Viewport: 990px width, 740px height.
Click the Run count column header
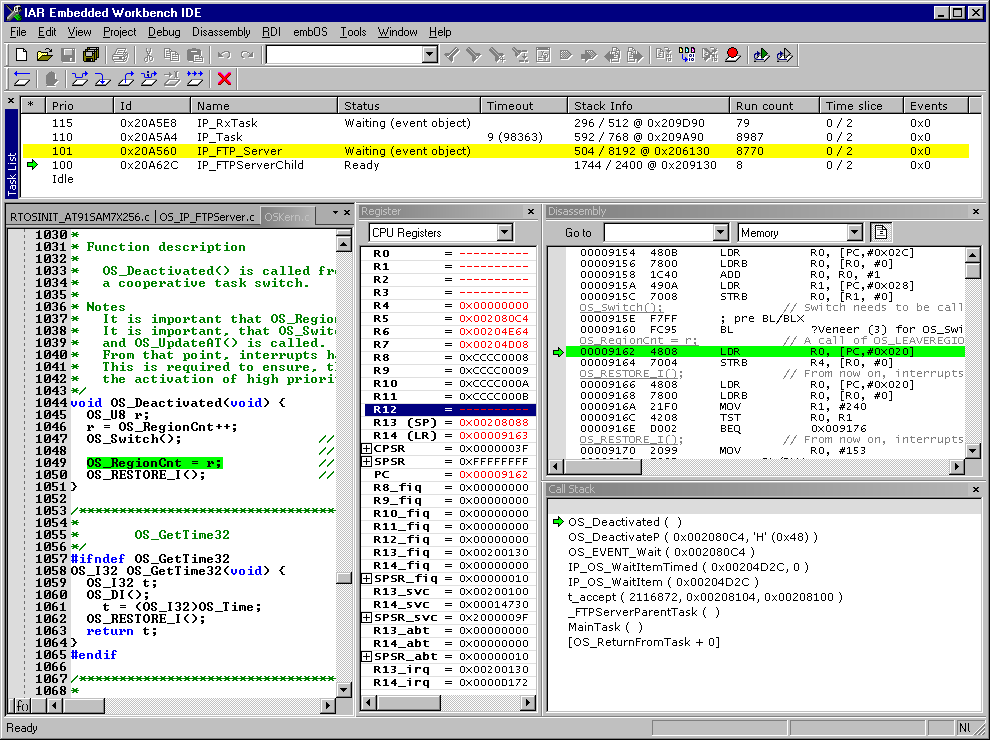point(774,105)
